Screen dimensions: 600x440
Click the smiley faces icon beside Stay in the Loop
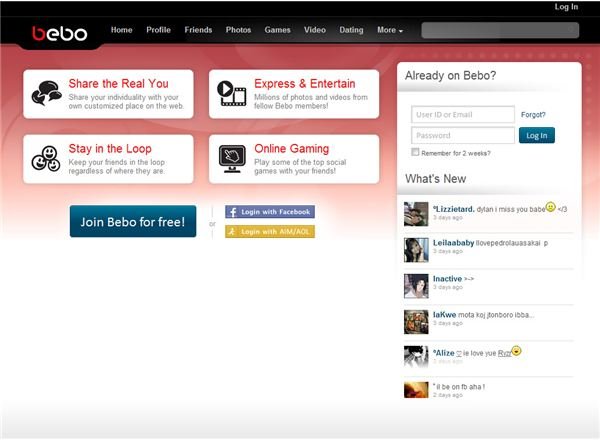[46, 158]
